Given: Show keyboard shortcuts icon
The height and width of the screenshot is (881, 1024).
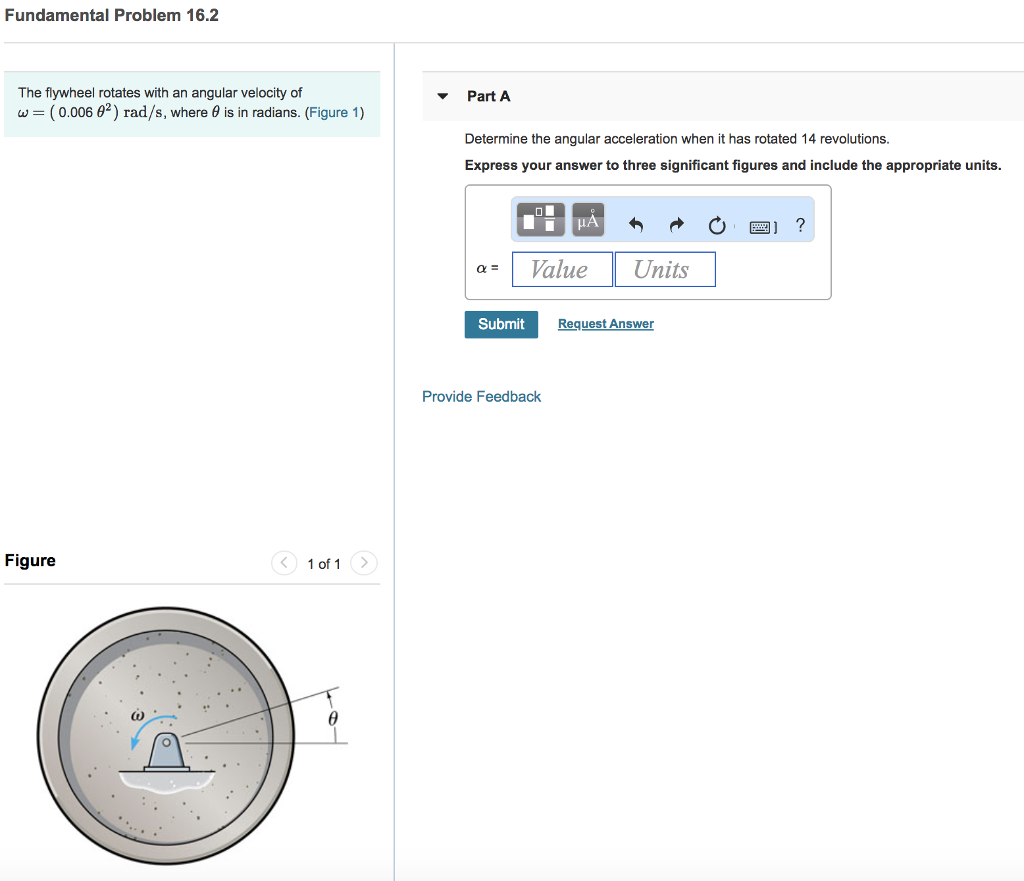Looking at the screenshot, I should (763, 227).
